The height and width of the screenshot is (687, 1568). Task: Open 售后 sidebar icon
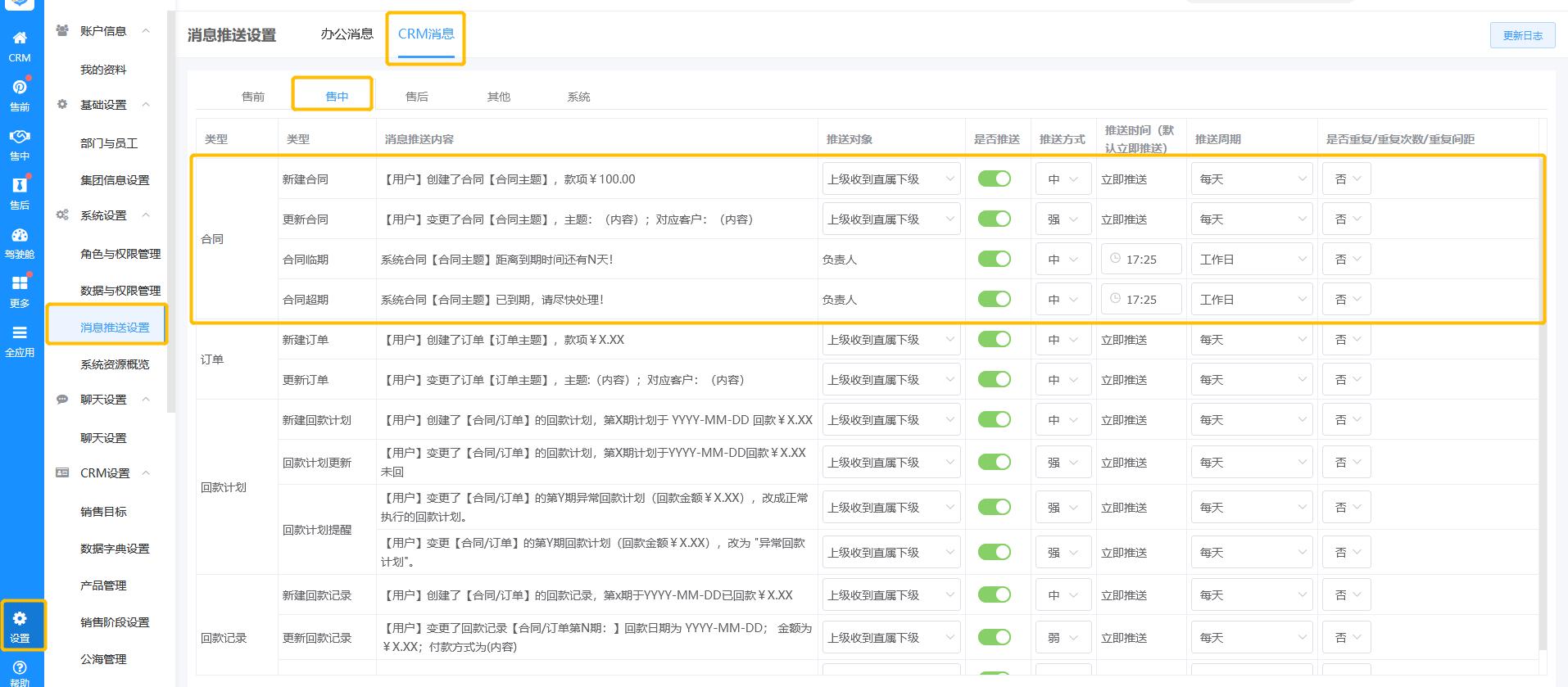20,185
